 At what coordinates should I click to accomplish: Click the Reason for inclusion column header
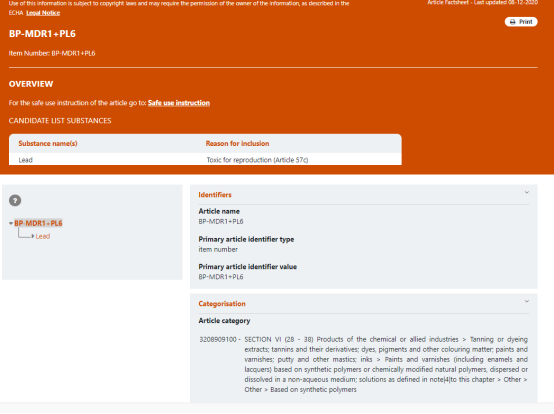(237, 143)
